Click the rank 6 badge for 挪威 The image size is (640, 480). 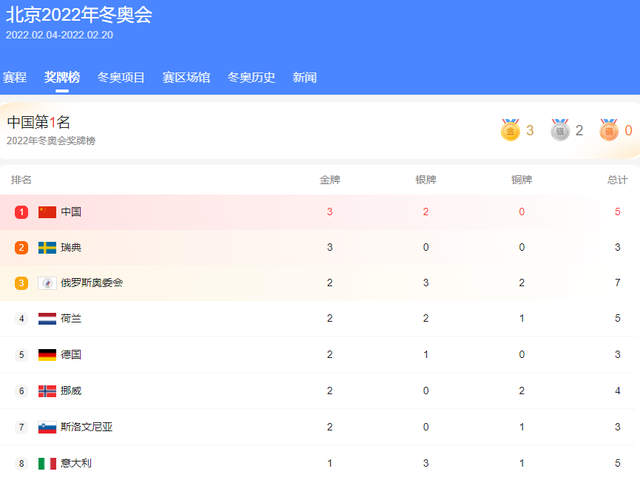tap(22, 391)
